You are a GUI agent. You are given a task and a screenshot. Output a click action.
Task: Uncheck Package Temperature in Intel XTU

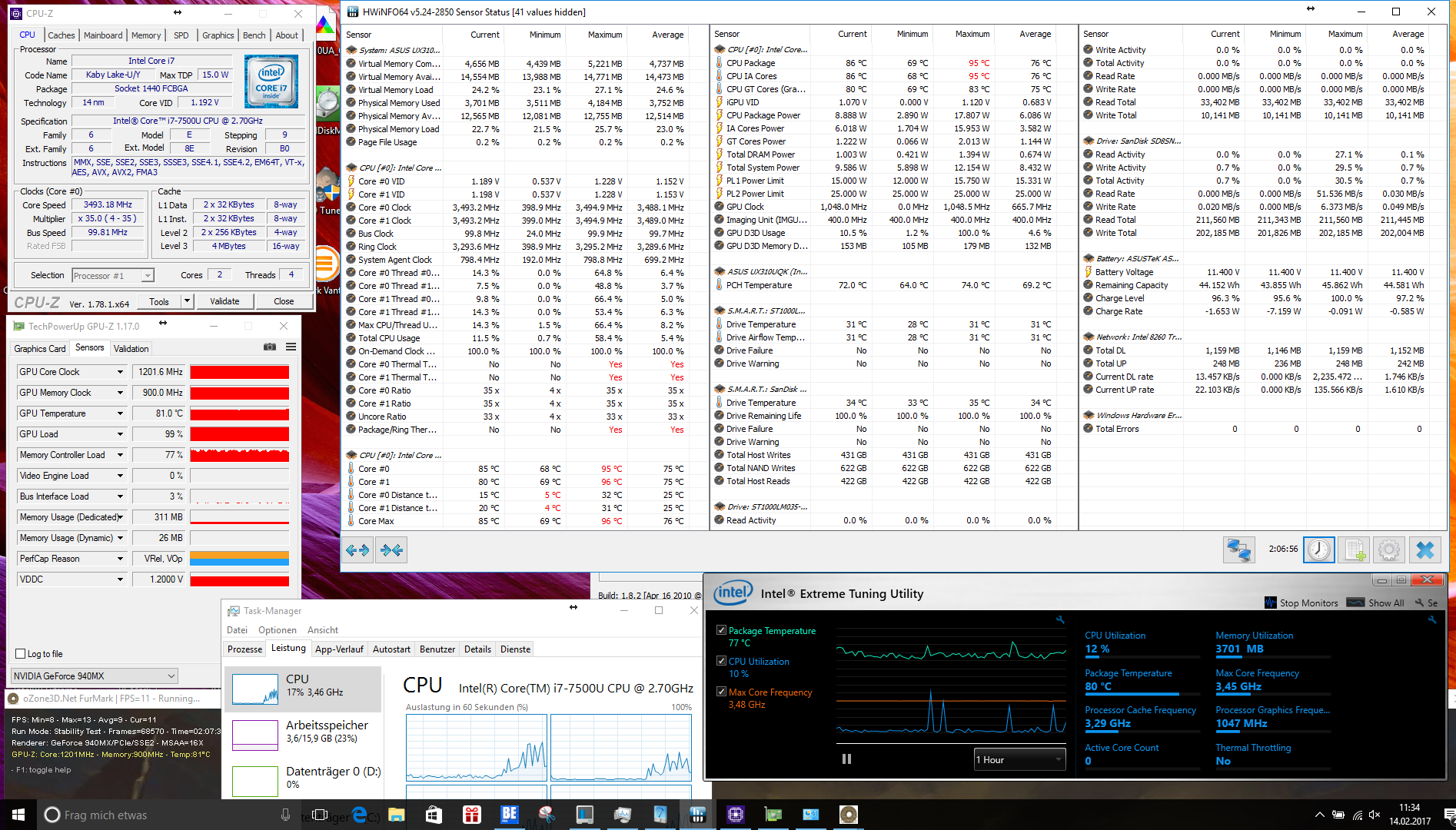coord(721,630)
